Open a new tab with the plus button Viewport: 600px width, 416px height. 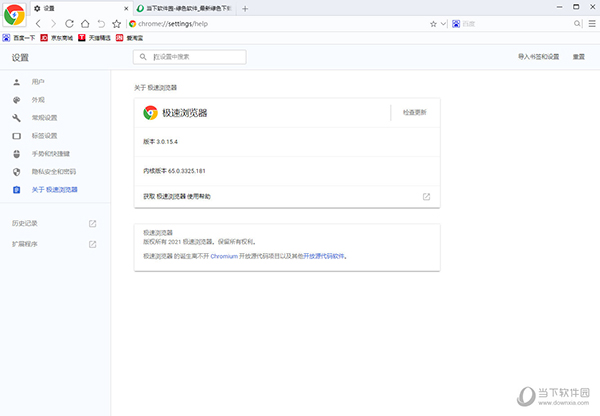(x=245, y=8)
